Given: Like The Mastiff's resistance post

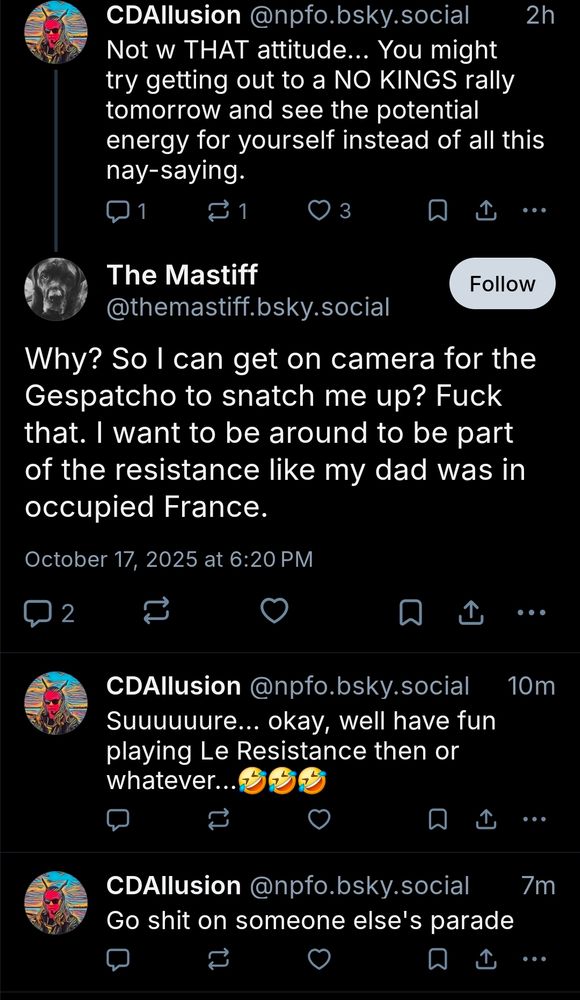Looking at the screenshot, I should point(274,611).
